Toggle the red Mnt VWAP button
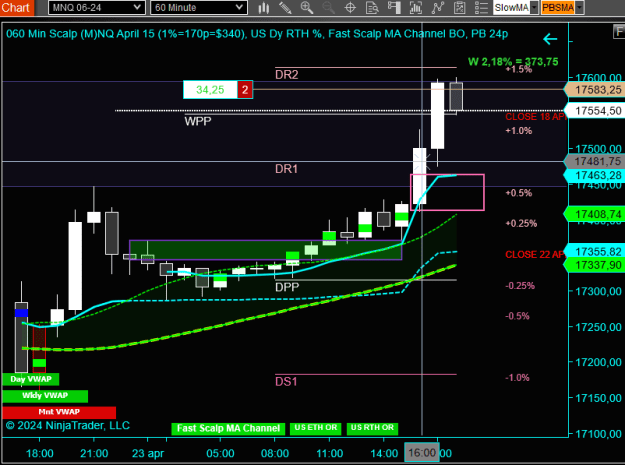This screenshot has width=625, height=465. [59, 412]
